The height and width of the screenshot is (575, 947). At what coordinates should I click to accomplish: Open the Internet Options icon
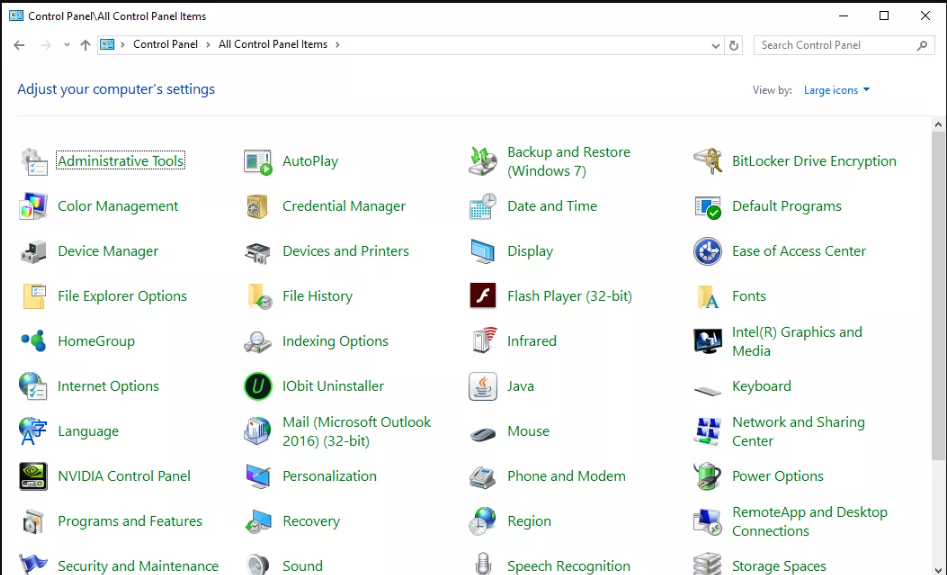33,386
